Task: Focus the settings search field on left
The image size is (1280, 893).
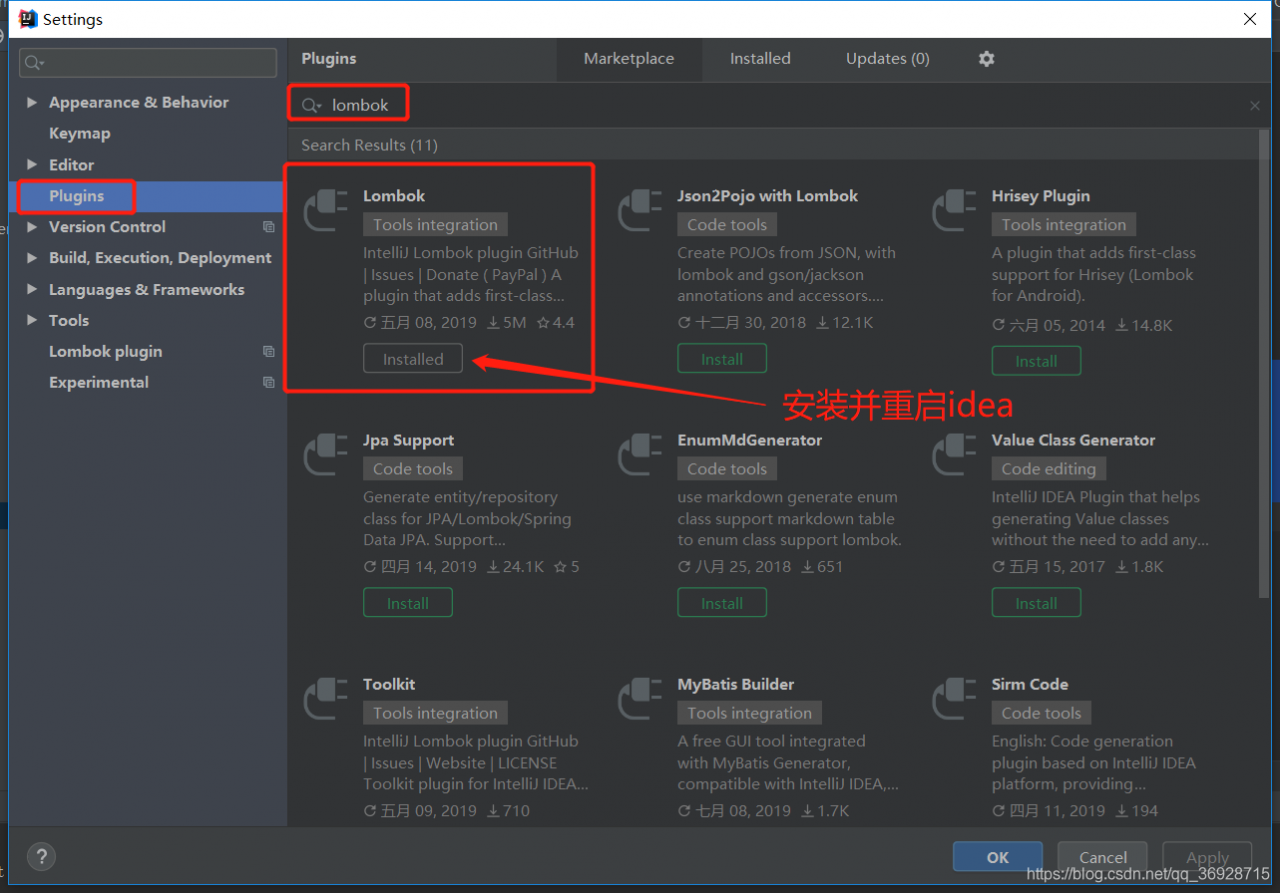Action: (x=148, y=62)
